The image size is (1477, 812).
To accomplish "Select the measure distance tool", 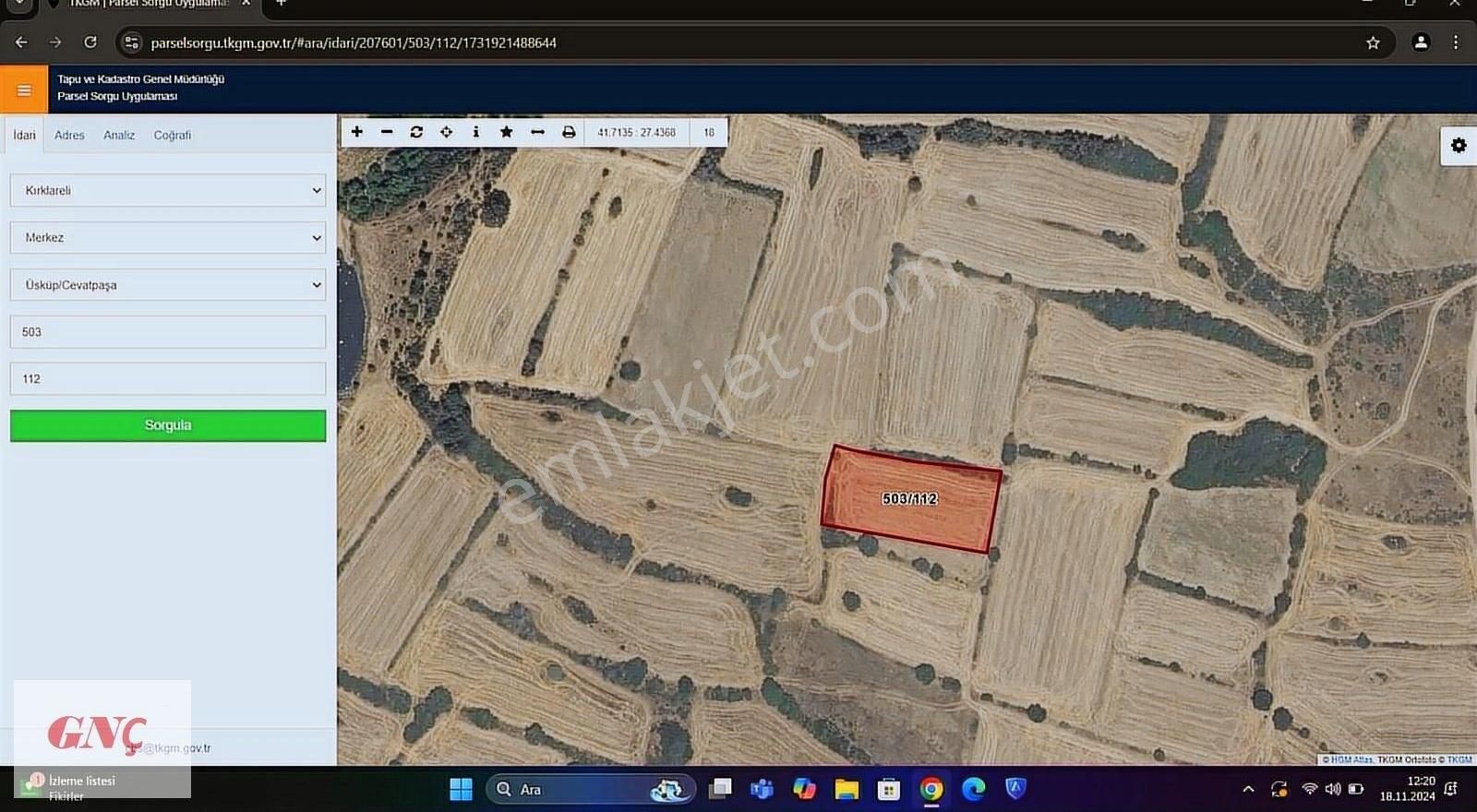I will [x=537, y=132].
